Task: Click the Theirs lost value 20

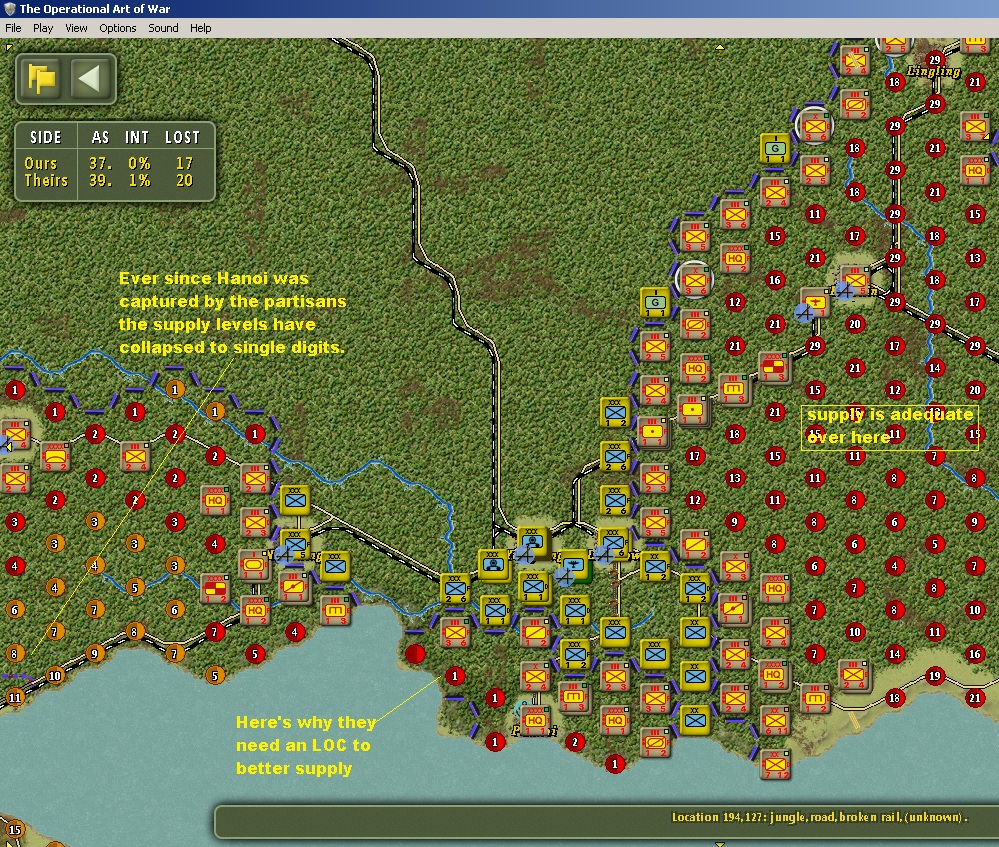Action: [185, 180]
